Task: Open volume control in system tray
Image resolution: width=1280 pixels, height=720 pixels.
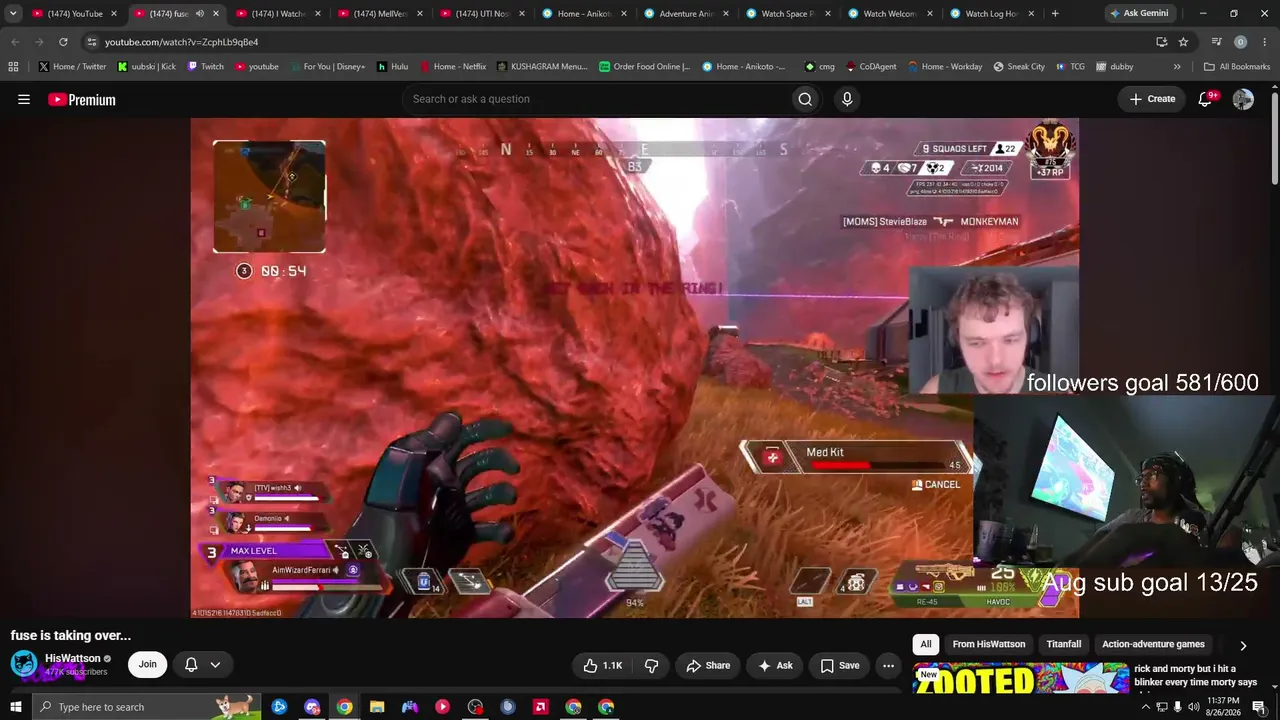Action: pos(1193,707)
